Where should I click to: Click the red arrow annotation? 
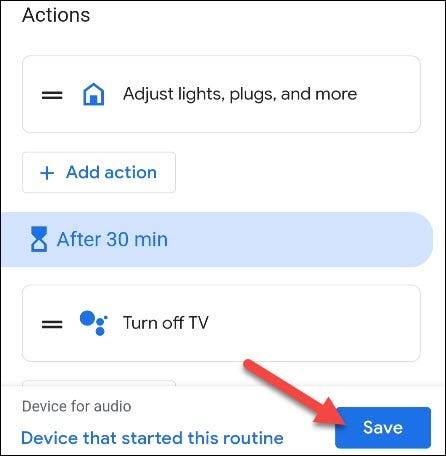[x=297, y=394]
